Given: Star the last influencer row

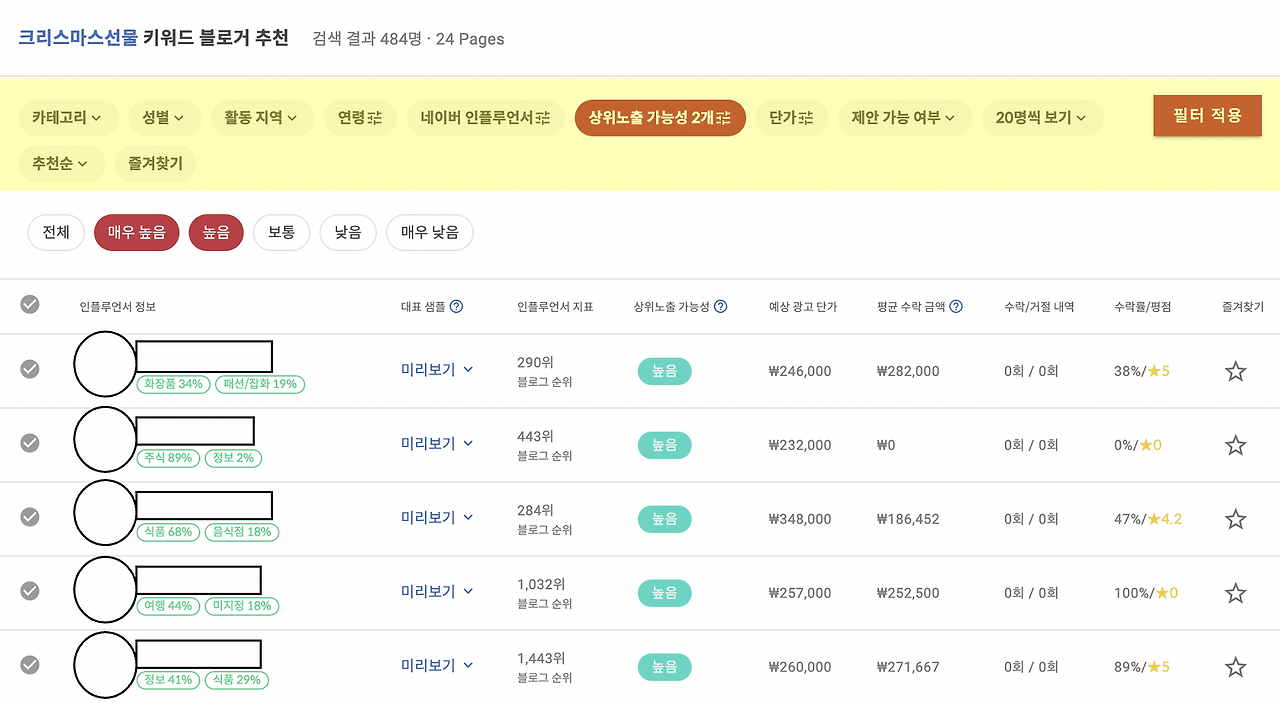Looking at the screenshot, I should [1235, 665].
